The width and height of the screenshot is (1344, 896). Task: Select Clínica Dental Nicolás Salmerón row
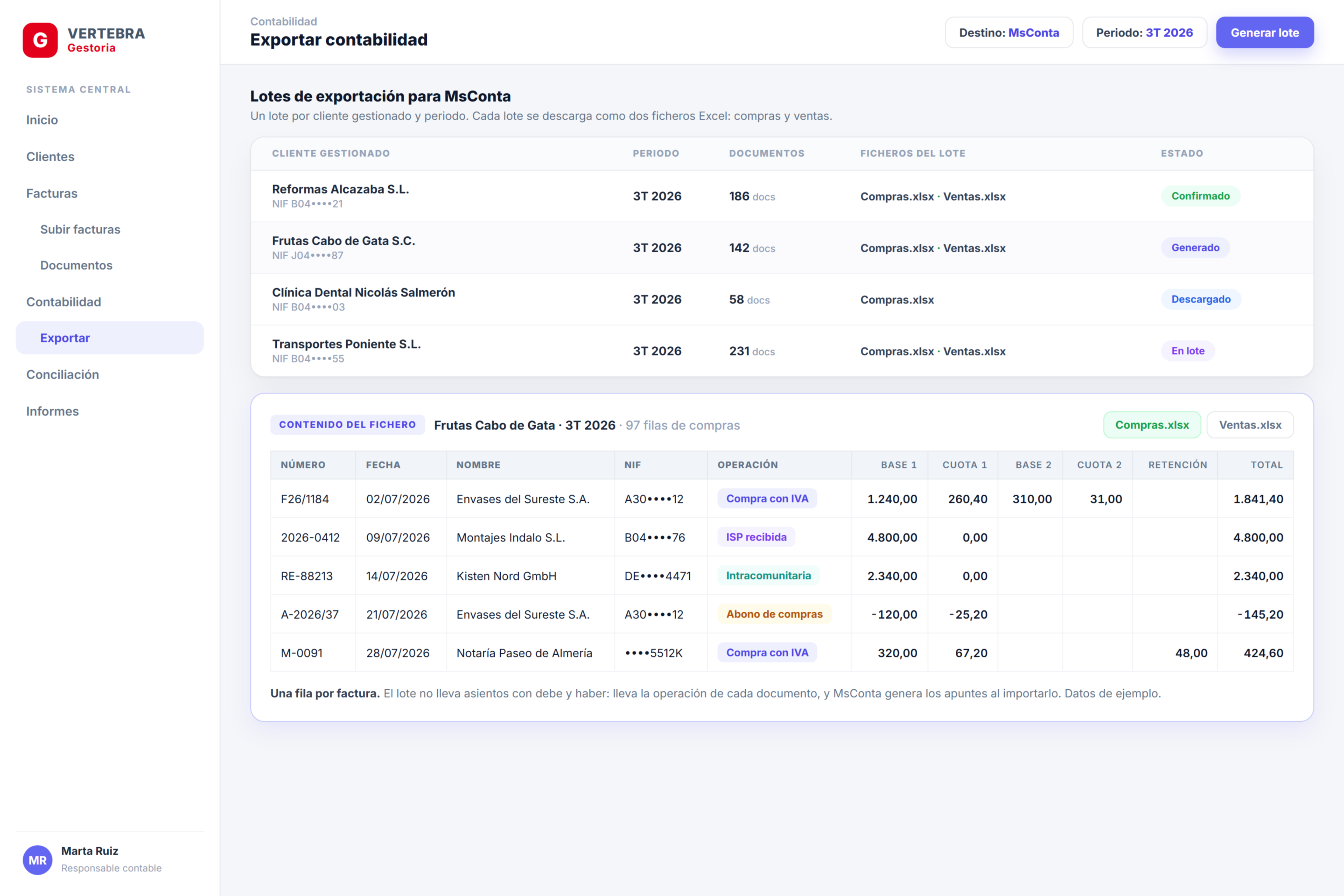point(782,300)
